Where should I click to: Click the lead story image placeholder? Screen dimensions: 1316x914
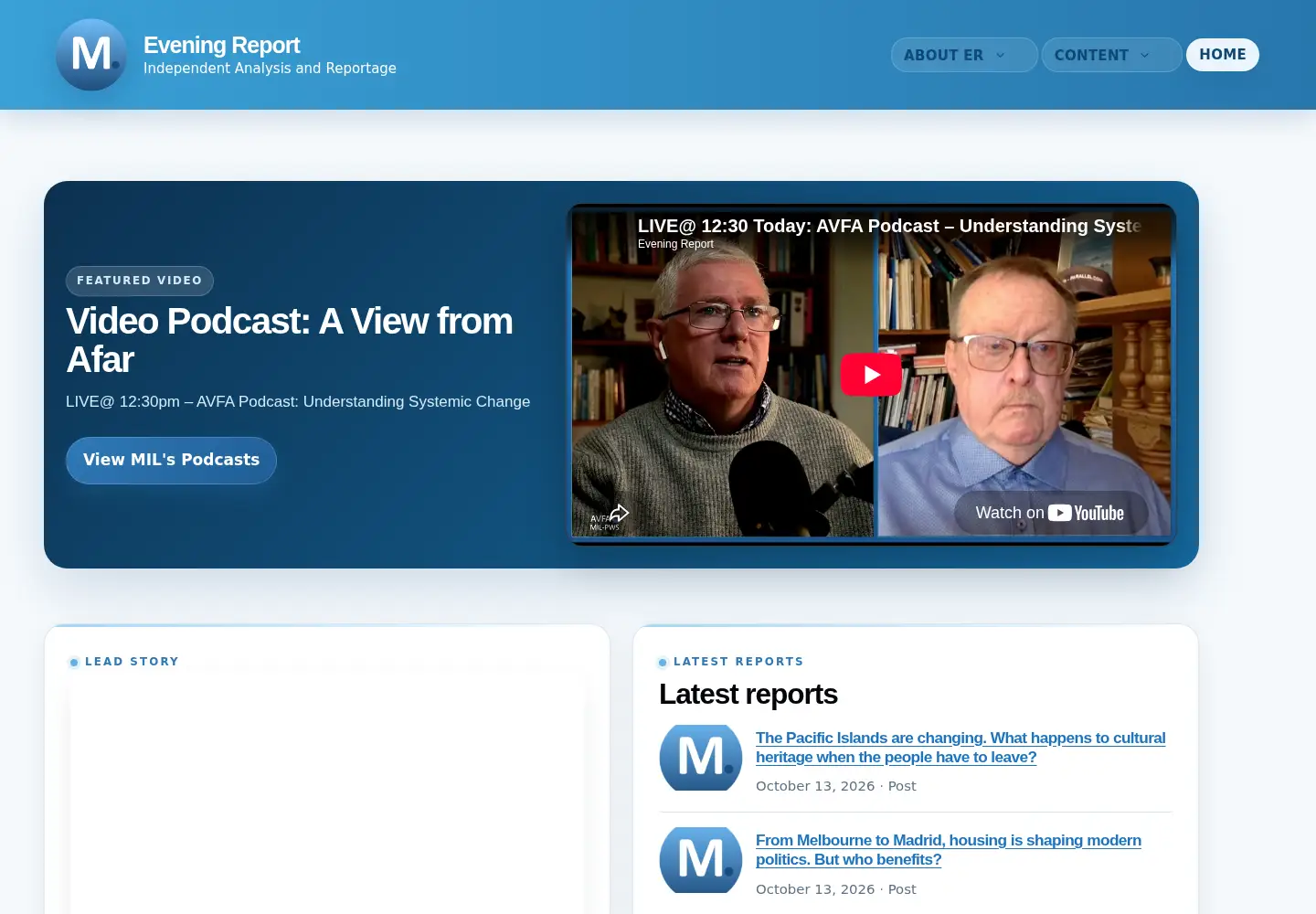[x=327, y=795]
